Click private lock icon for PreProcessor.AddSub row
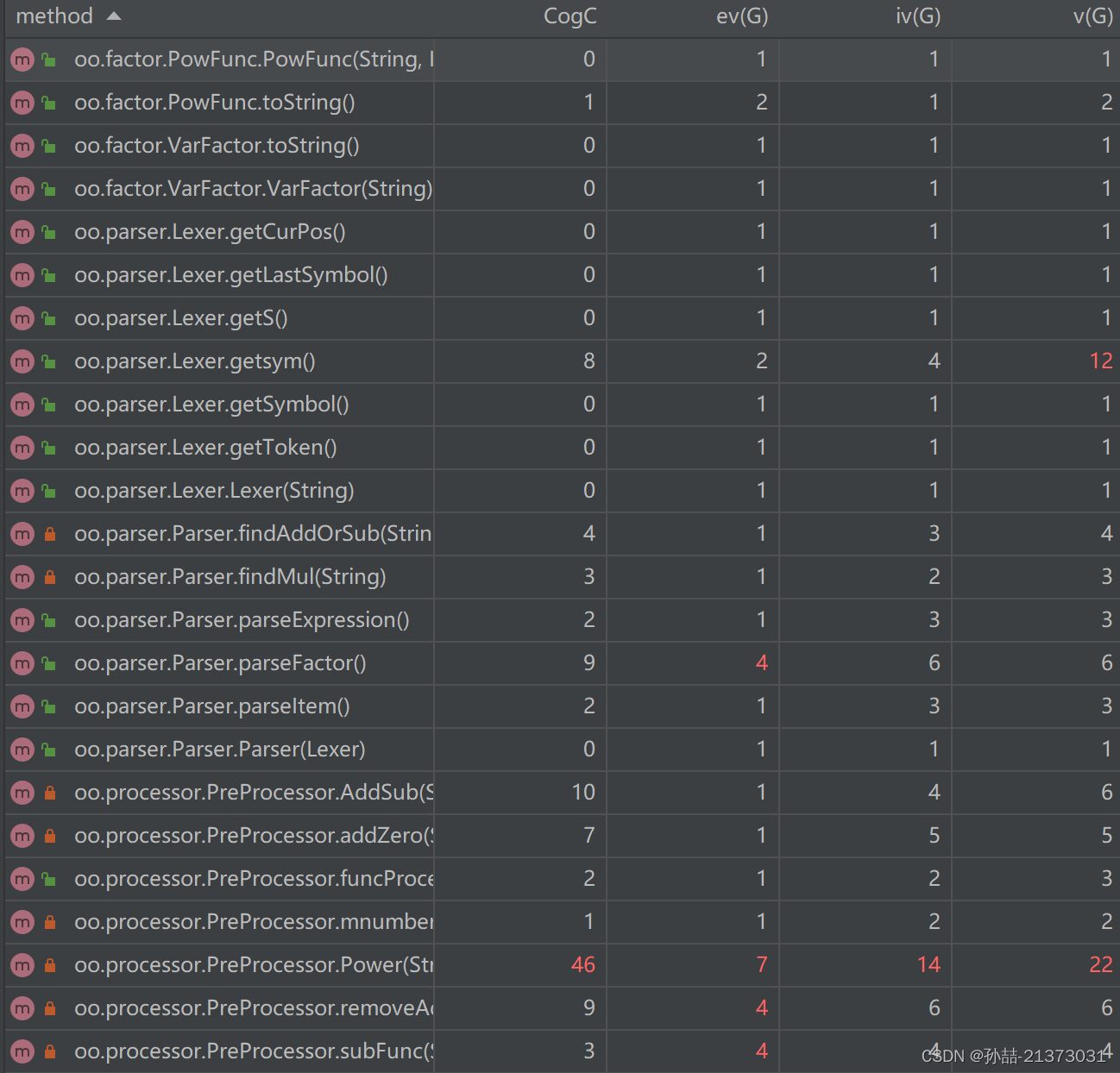Viewport: 1120px width, 1073px height. pos(50,793)
